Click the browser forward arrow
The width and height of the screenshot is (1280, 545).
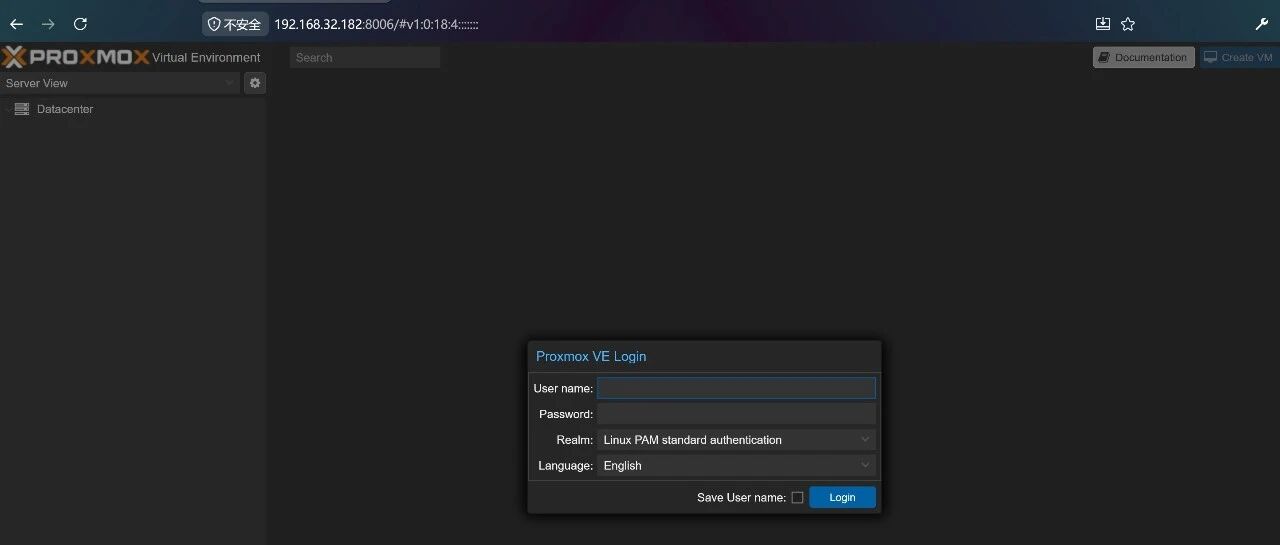(48, 24)
